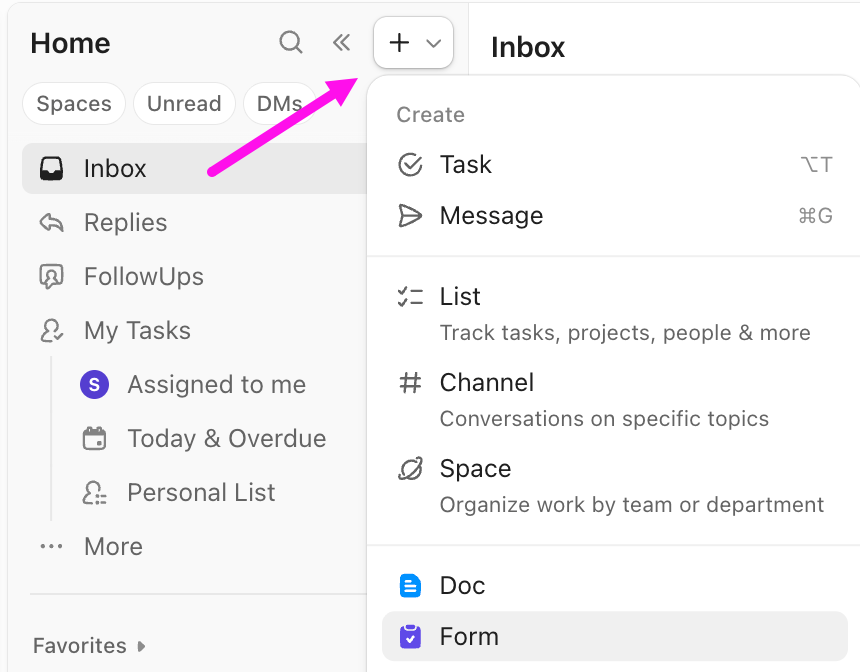Click the purple S avatar next to Assigned to me
Screen dimensions: 860x672
93,384
